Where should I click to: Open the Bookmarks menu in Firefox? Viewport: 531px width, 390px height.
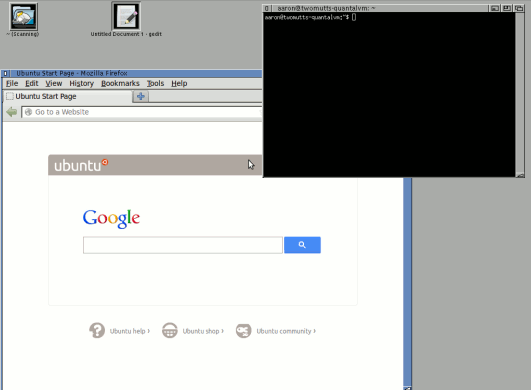pyautogui.click(x=120, y=83)
